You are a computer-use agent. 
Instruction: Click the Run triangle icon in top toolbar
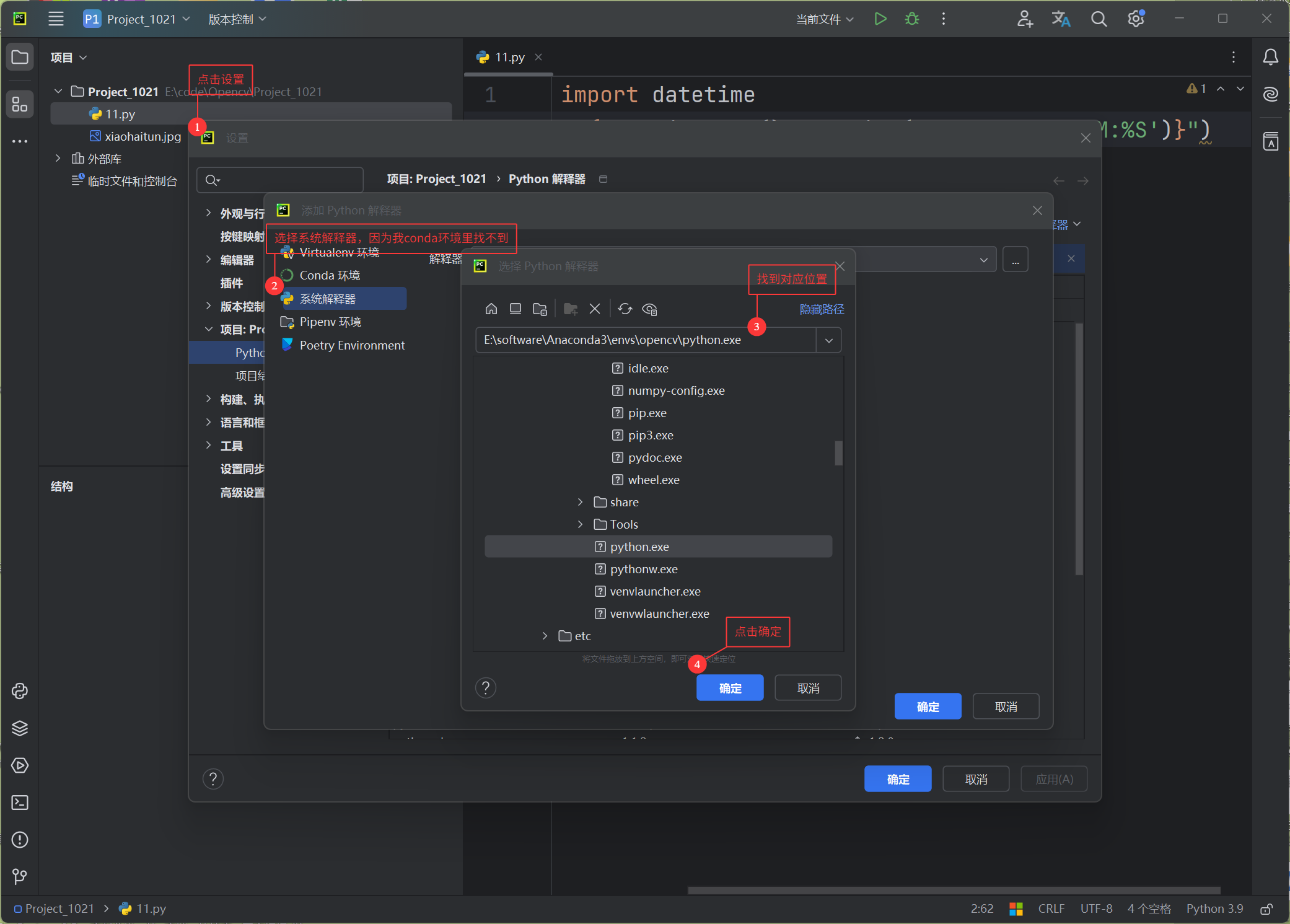tap(880, 19)
